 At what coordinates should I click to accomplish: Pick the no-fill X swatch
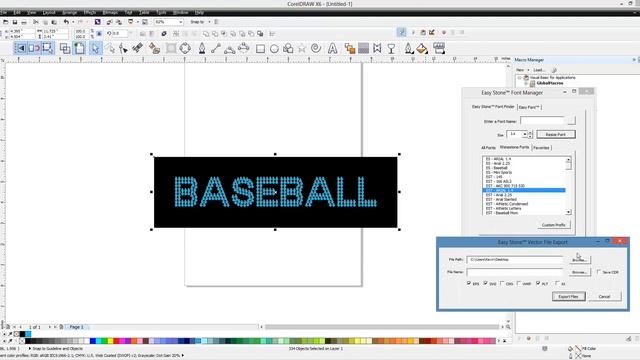click(22, 341)
